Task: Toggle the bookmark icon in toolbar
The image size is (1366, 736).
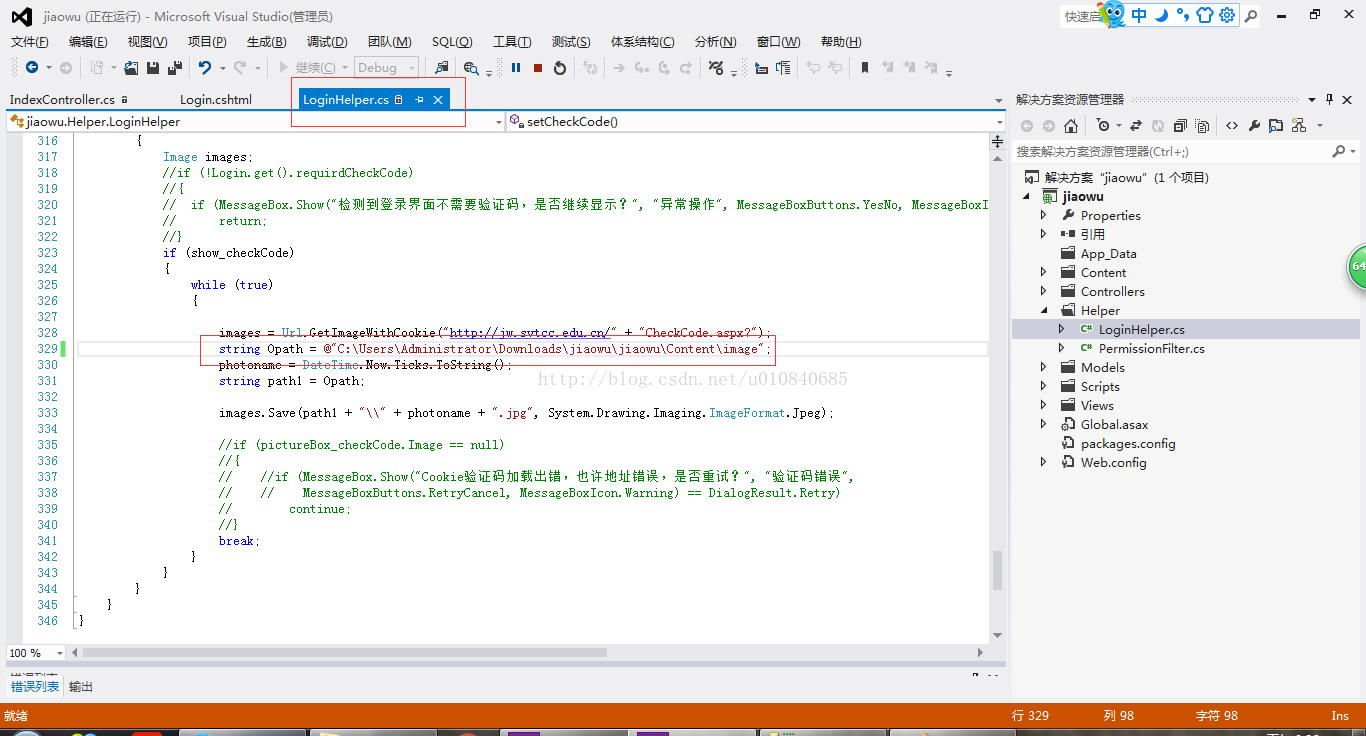Action: (865, 67)
